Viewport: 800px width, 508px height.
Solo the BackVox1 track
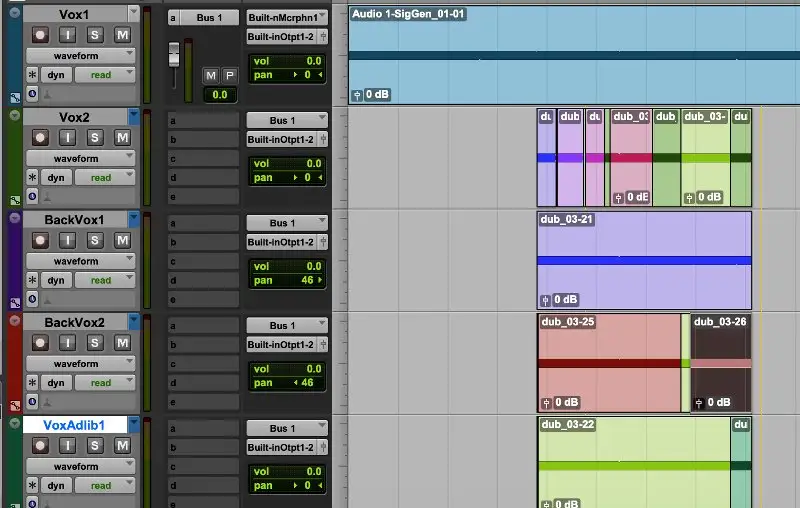[x=95, y=240]
